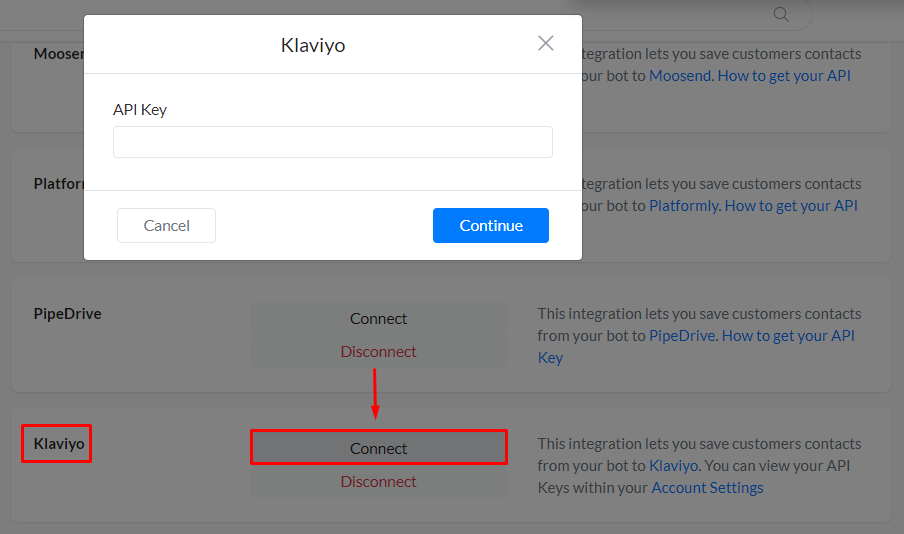Disconnect the PipeDrive integration
904x534 pixels.
click(378, 351)
